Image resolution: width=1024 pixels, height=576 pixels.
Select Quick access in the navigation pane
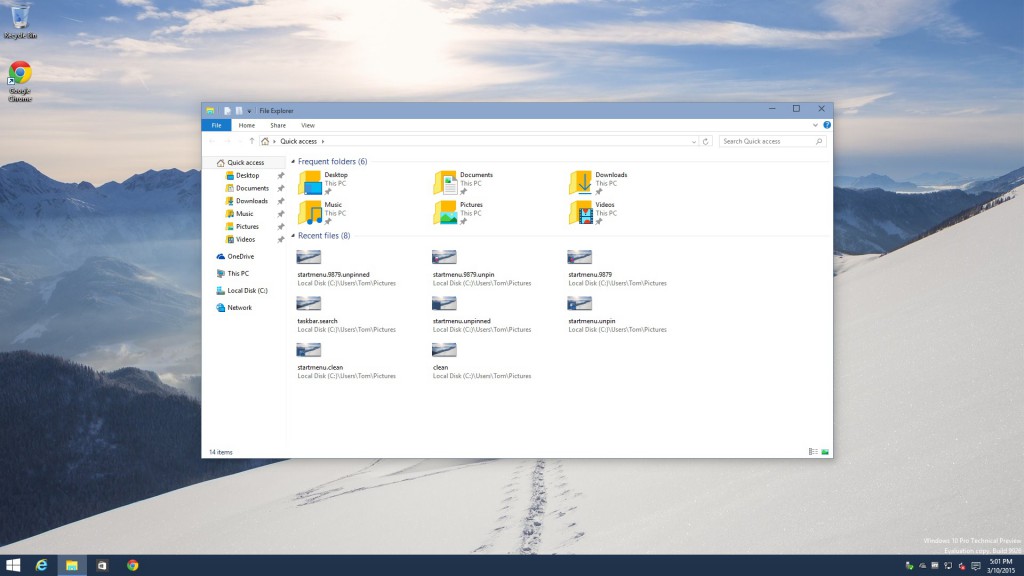[240, 163]
